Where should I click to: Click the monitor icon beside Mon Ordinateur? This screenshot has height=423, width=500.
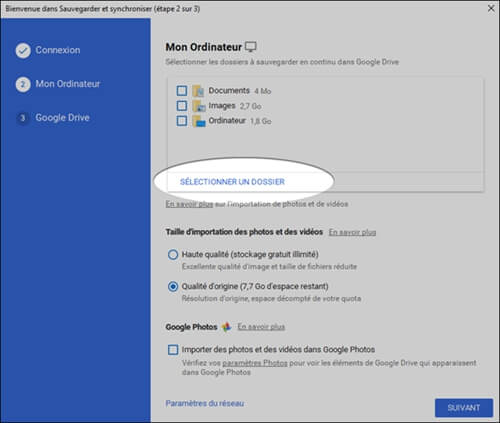point(251,47)
